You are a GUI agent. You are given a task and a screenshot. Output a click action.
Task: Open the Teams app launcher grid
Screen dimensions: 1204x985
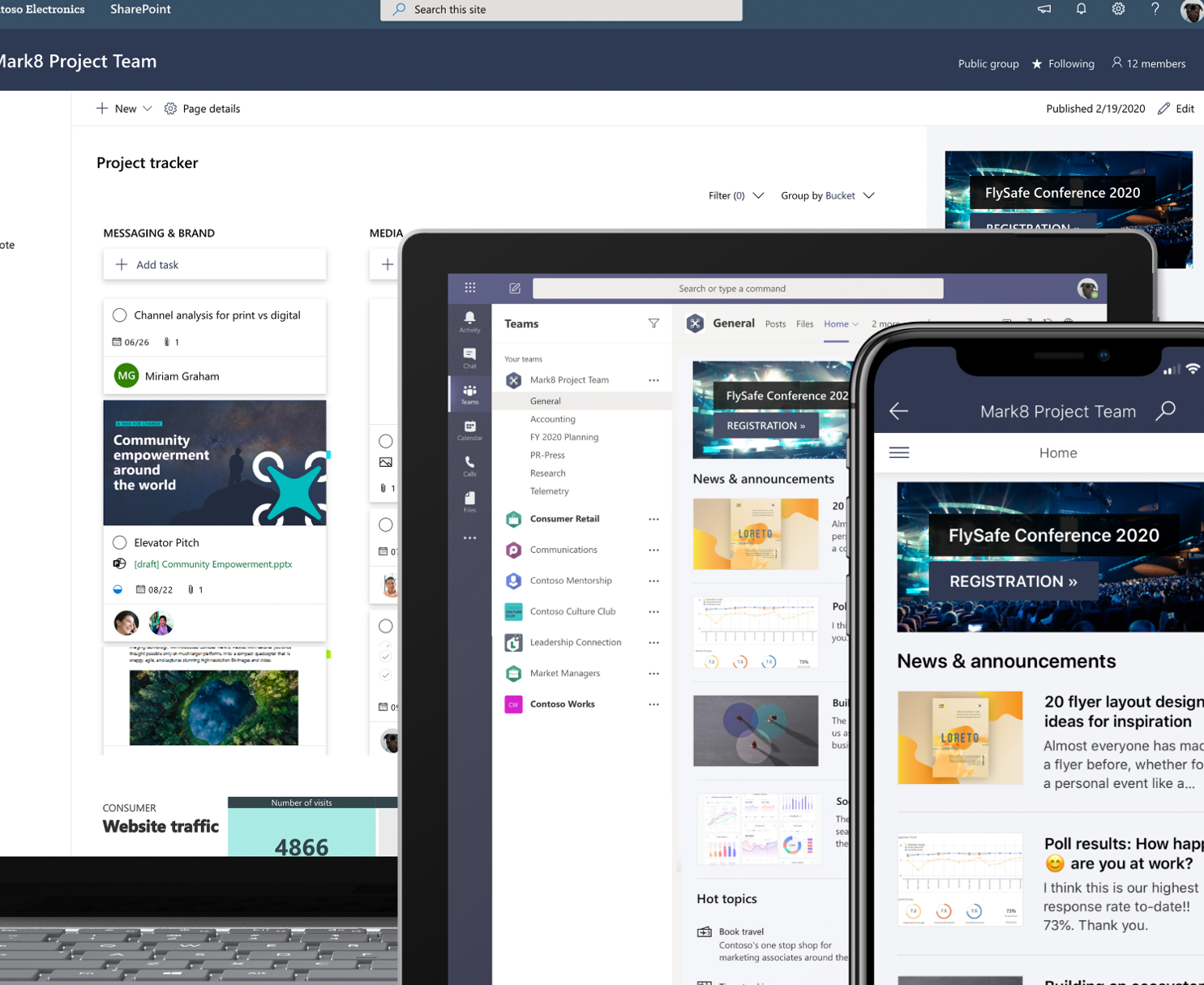(x=470, y=288)
